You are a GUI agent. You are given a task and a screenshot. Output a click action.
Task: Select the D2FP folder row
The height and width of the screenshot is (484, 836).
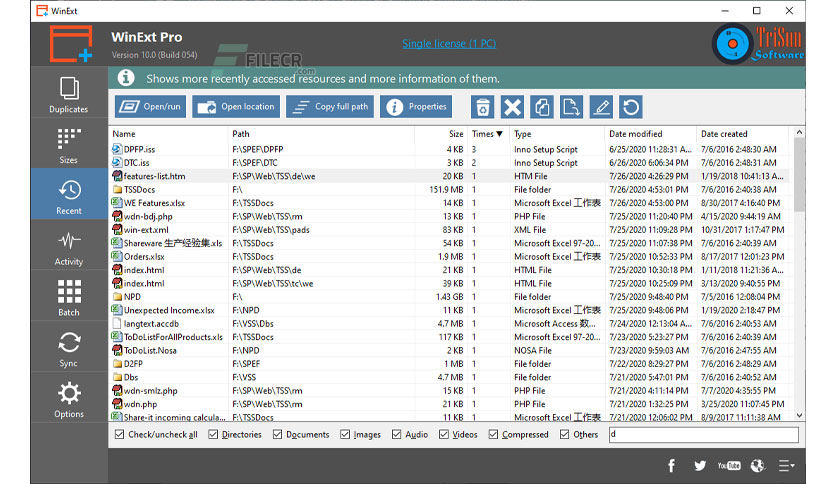tap(449, 364)
